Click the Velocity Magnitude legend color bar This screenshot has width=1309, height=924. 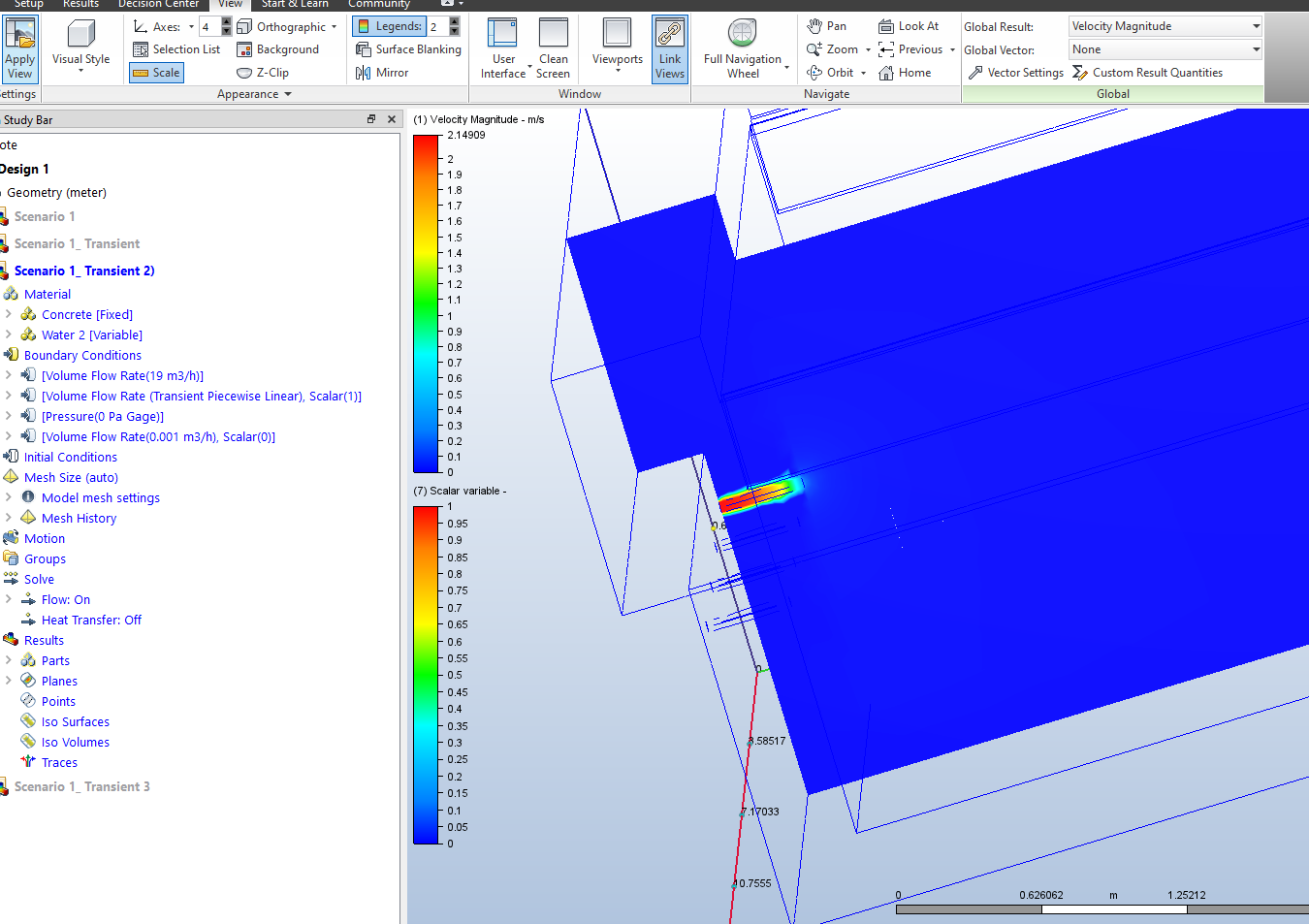(427, 303)
